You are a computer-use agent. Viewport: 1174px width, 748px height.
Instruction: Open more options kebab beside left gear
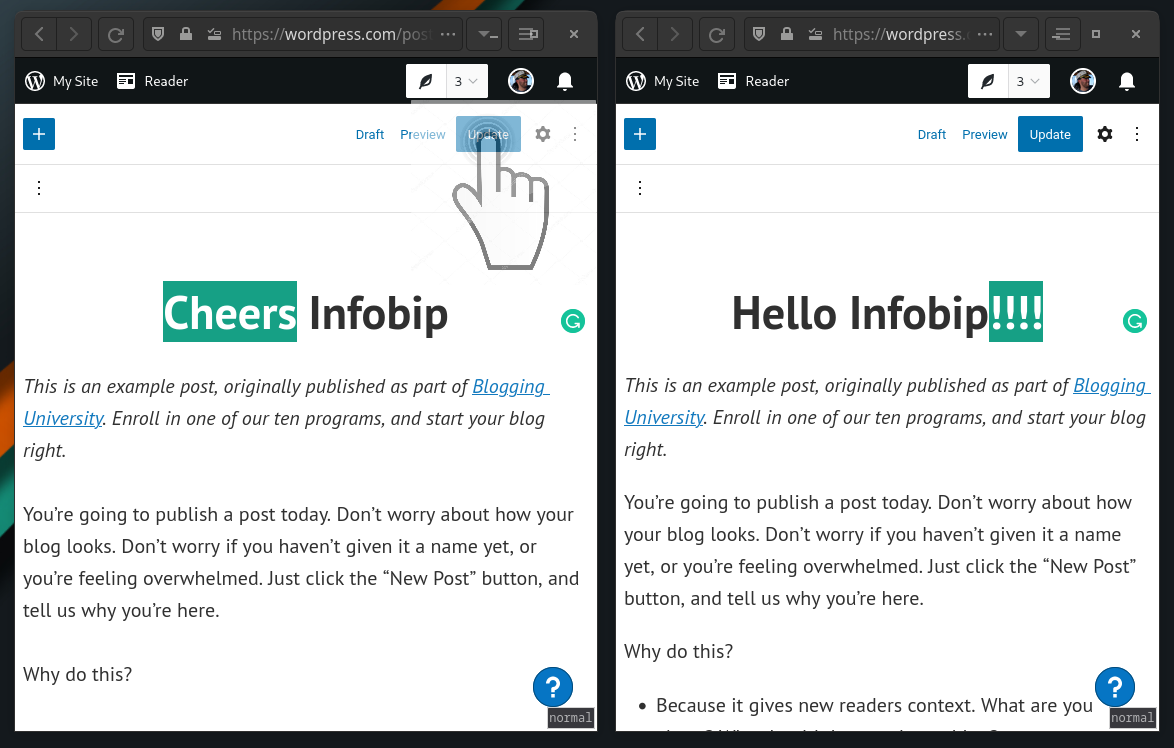tap(575, 134)
